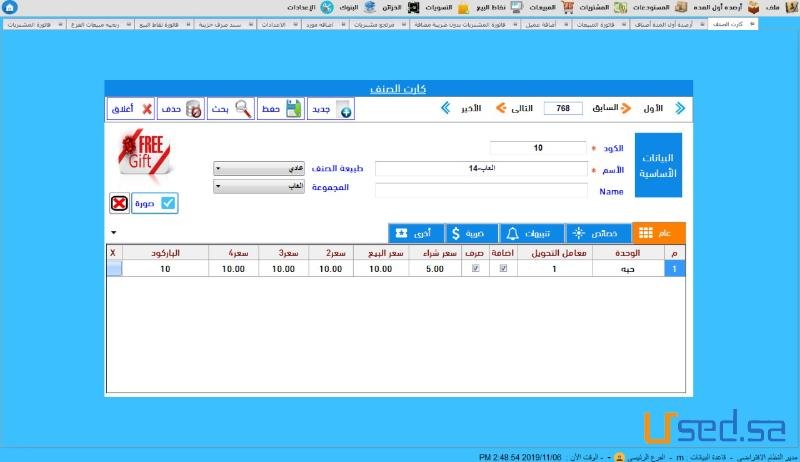Go to previous record with السابق arrow
Image resolution: width=800 pixels, height=462 pixels.
coord(626,108)
